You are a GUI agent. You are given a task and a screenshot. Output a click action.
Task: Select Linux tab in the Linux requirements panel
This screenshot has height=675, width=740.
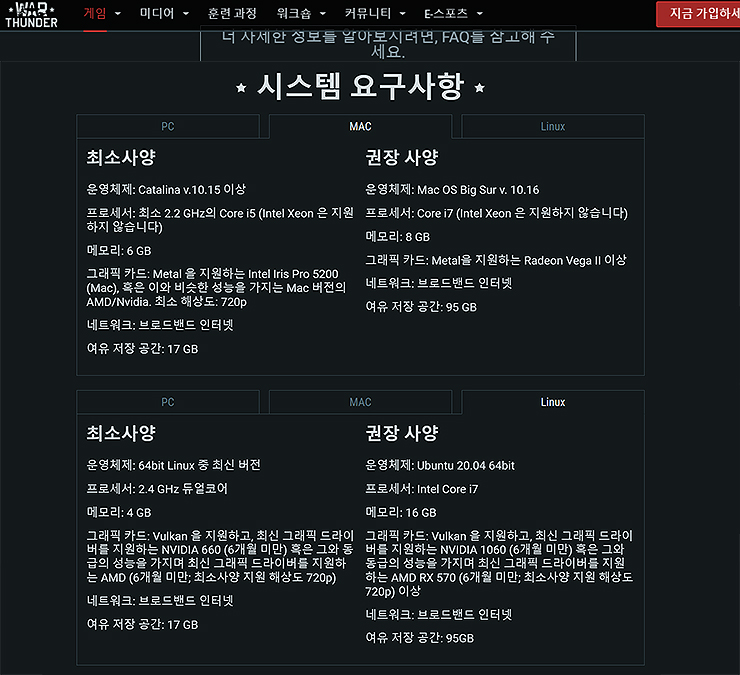(553, 402)
